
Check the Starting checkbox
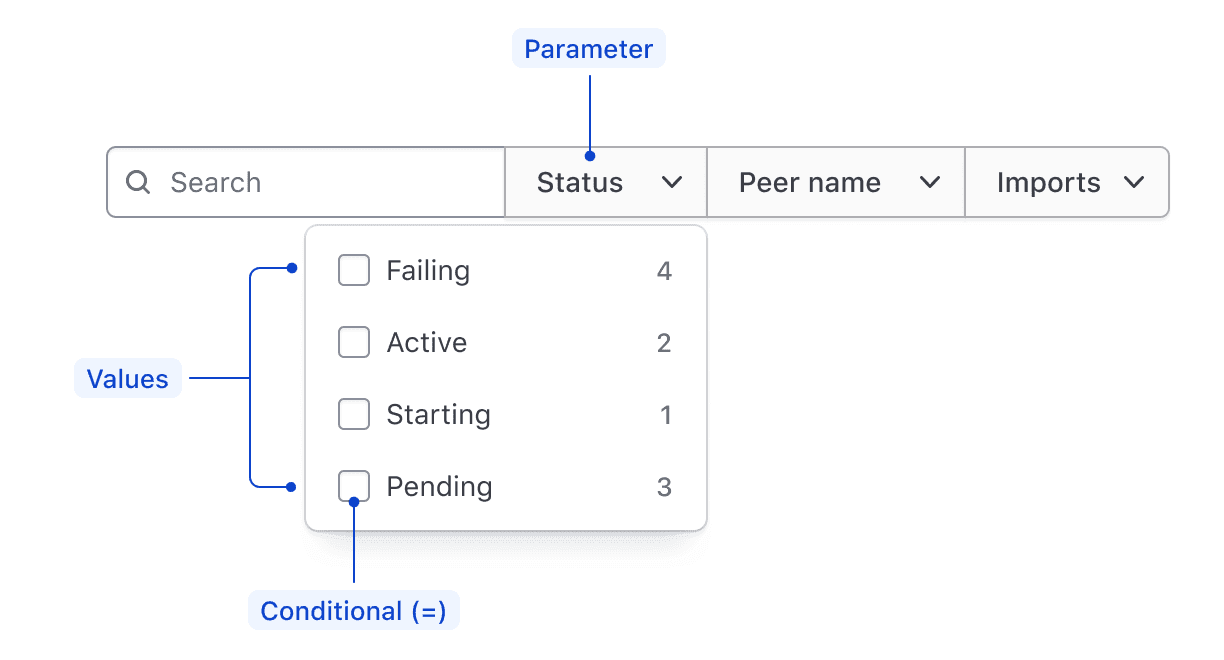tap(353, 414)
